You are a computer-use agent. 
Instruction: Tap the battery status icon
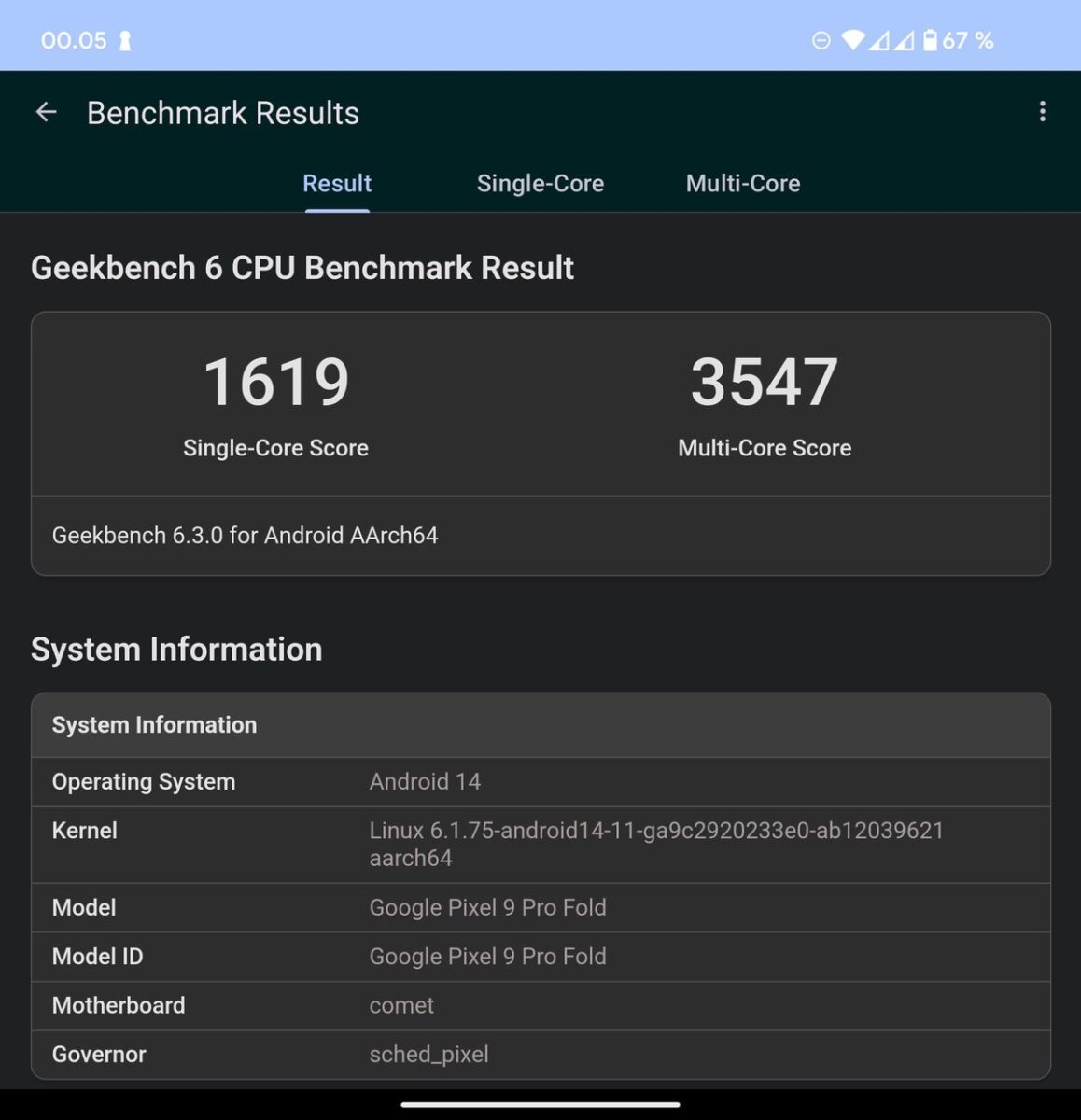[930, 40]
